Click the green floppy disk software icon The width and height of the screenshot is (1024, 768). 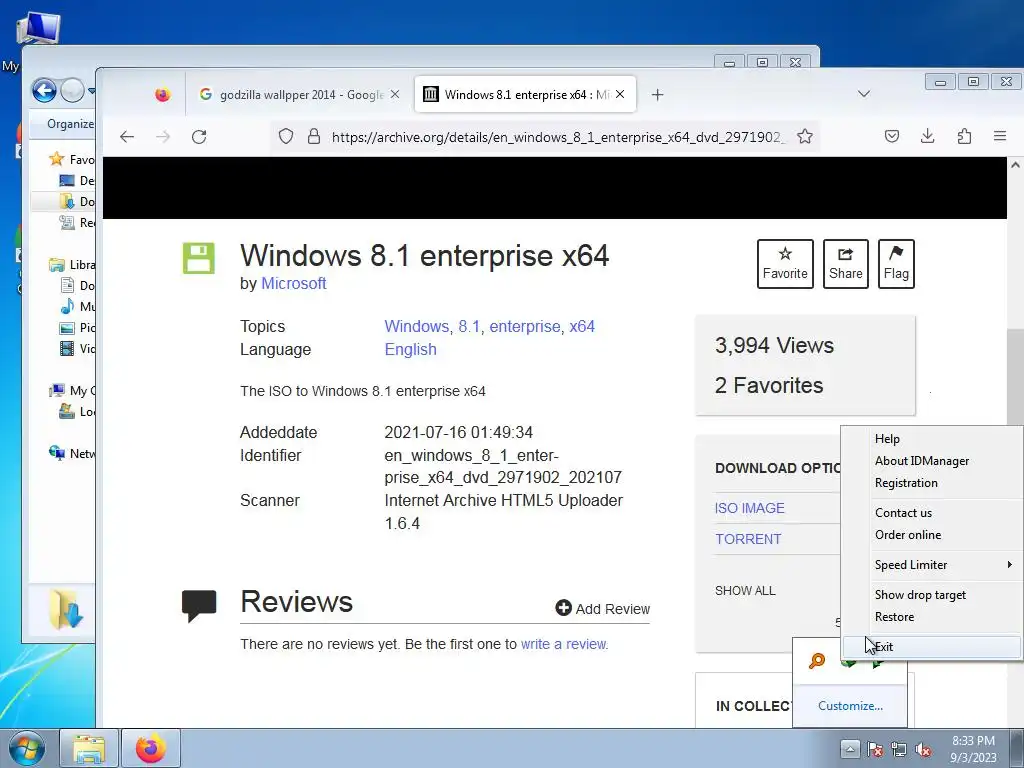(x=199, y=258)
